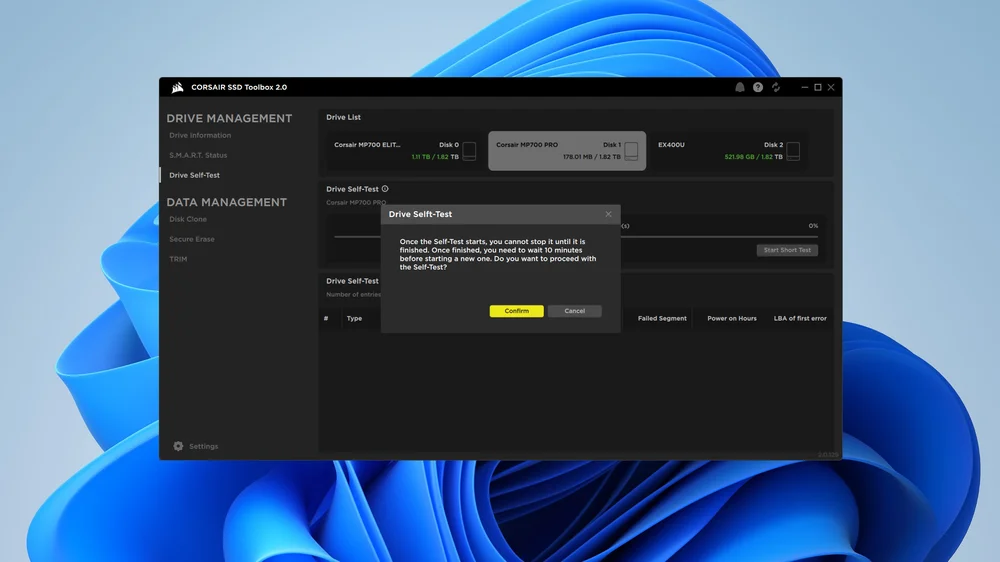The height and width of the screenshot is (562, 1000).
Task: Maximize the Corsair SSD Toolbox window
Action: [x=818, y=87]
